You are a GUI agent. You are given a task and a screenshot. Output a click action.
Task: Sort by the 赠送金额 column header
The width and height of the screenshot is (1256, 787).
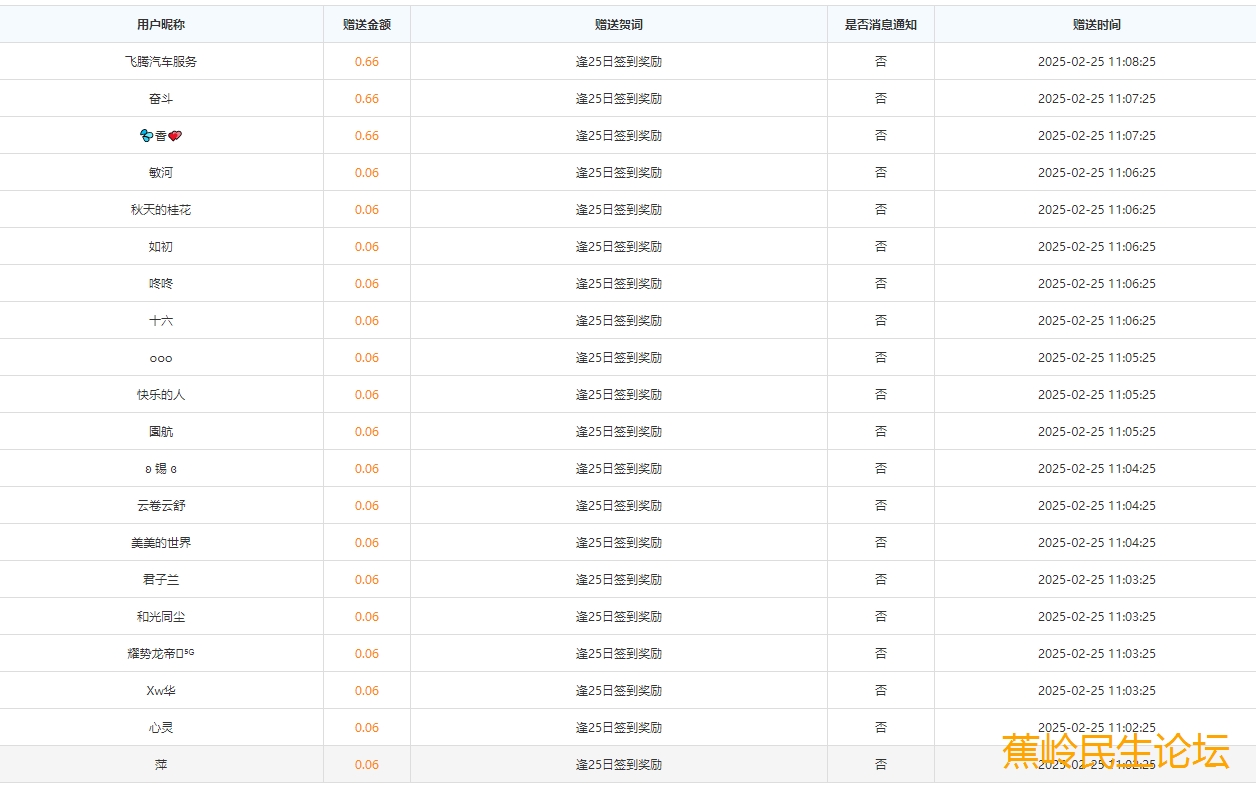(x=366, y=25)
